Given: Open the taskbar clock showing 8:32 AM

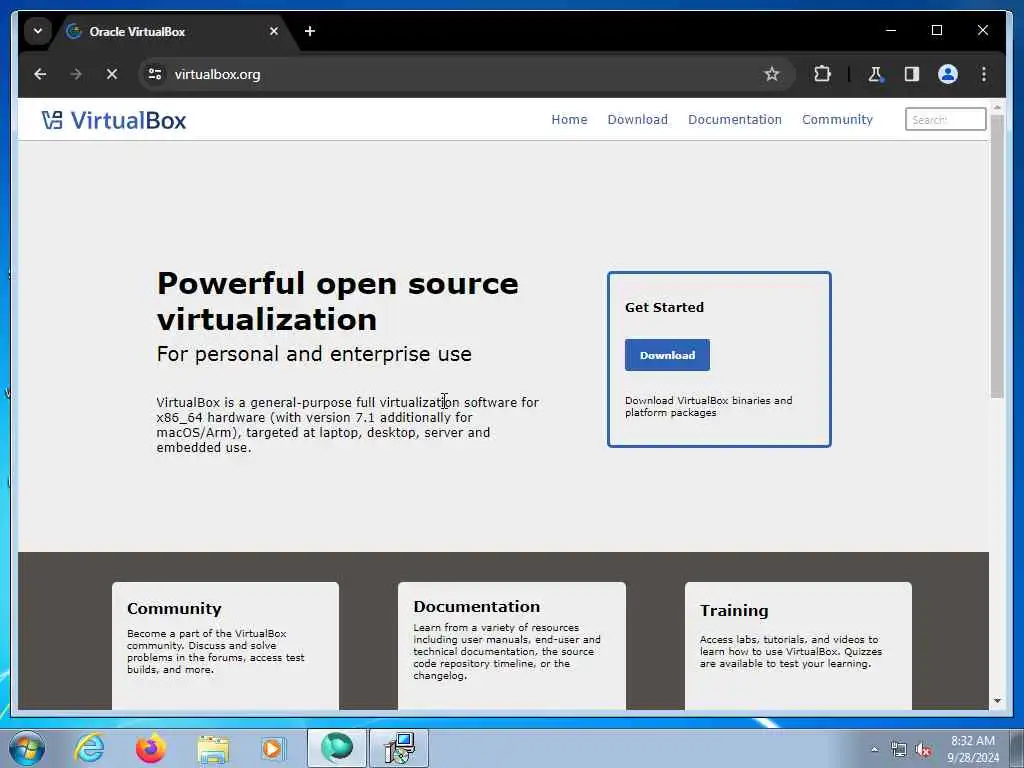Looking at the screenshot, I should click(973, 749).
